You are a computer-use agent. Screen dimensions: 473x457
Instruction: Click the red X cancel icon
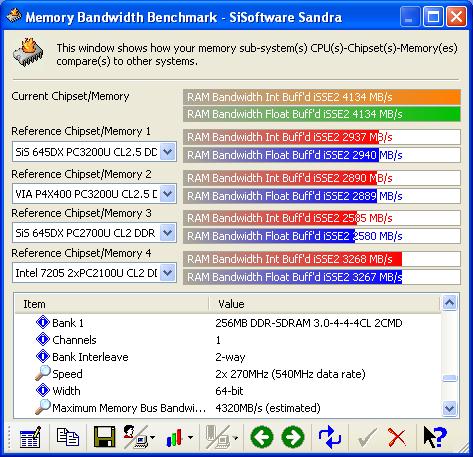397,437
